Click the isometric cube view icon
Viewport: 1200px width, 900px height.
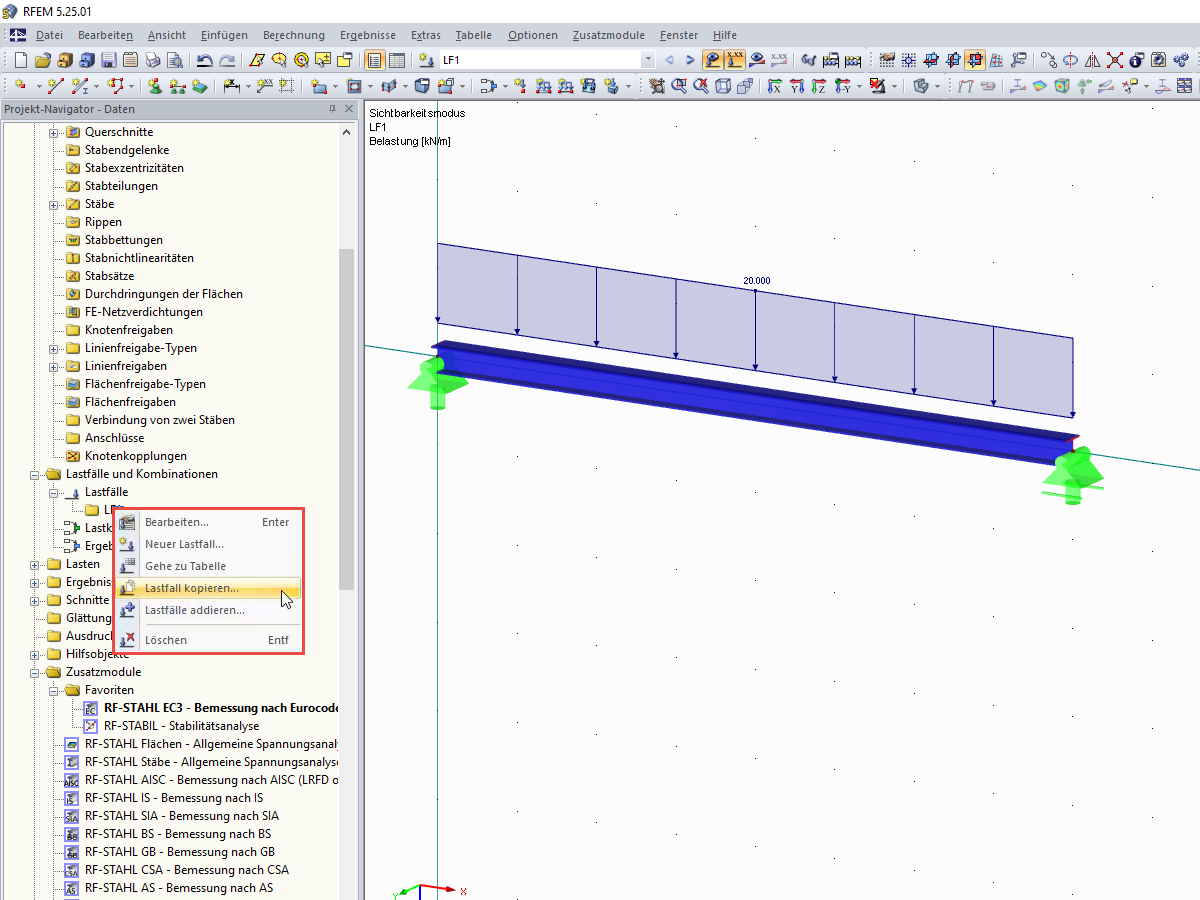pyautogui.click(x=920, y=86)
